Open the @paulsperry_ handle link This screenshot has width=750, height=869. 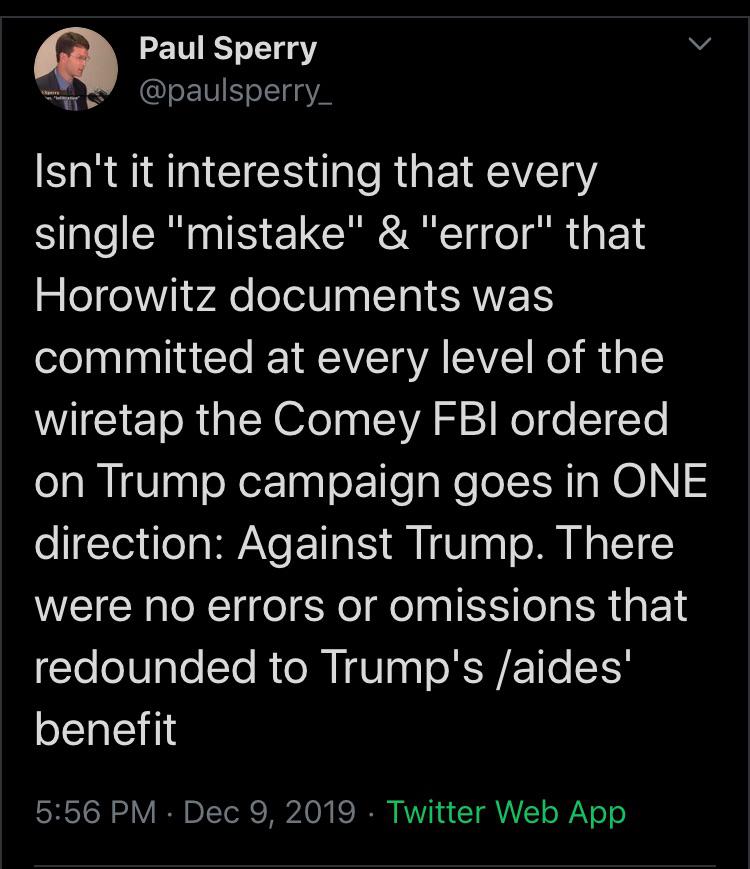point(236,91)
